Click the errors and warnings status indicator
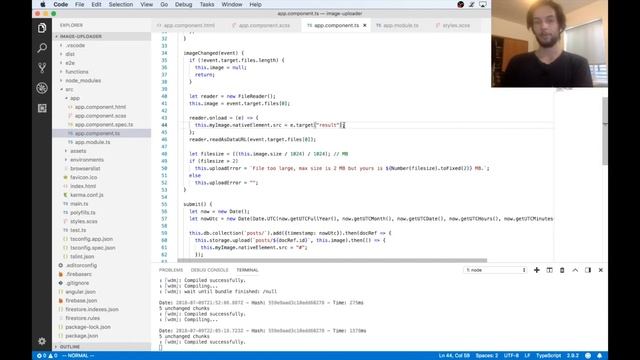 click(x=47, y=356)
